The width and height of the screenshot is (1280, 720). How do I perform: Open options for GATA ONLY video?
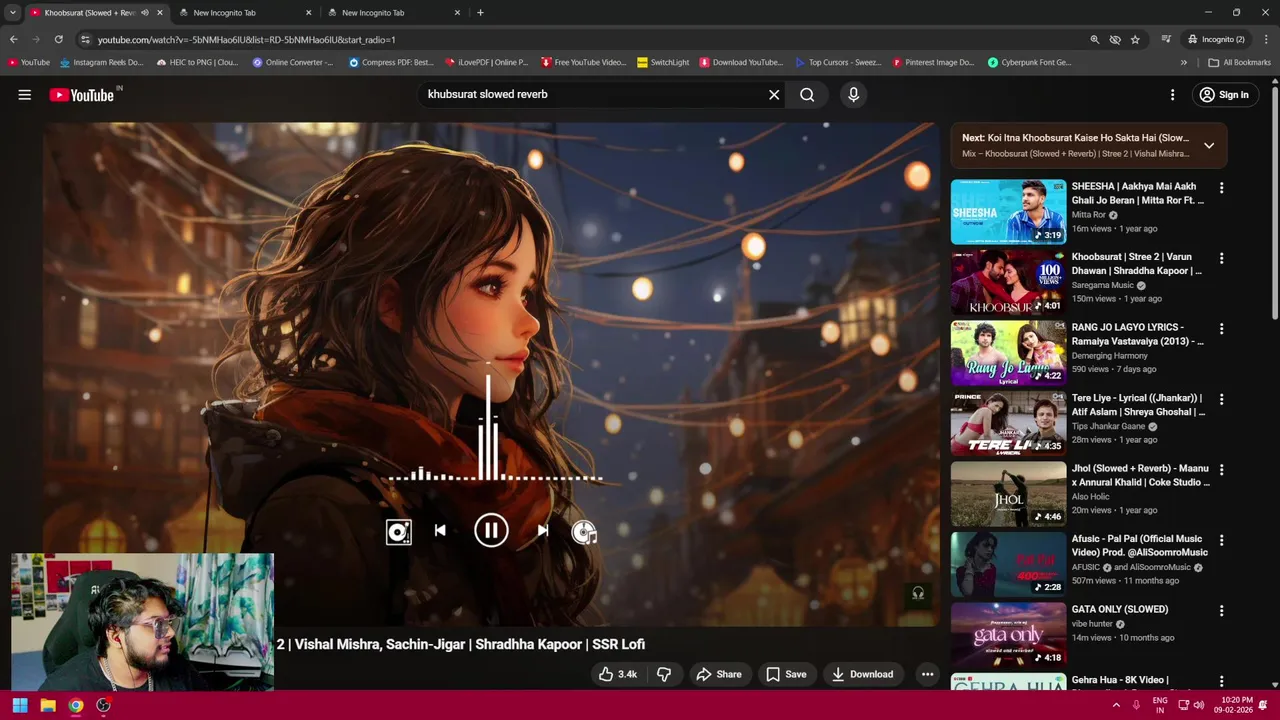click(1221, 610)
